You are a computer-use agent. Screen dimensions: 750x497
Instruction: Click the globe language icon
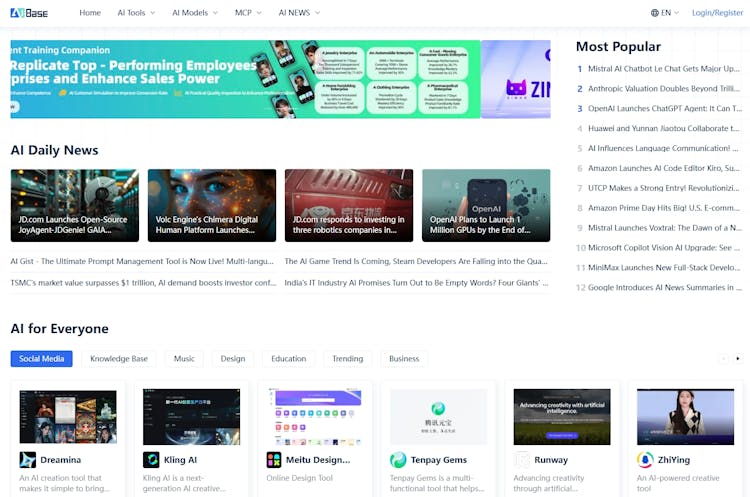pyautogui.click(x=654, y=13)
